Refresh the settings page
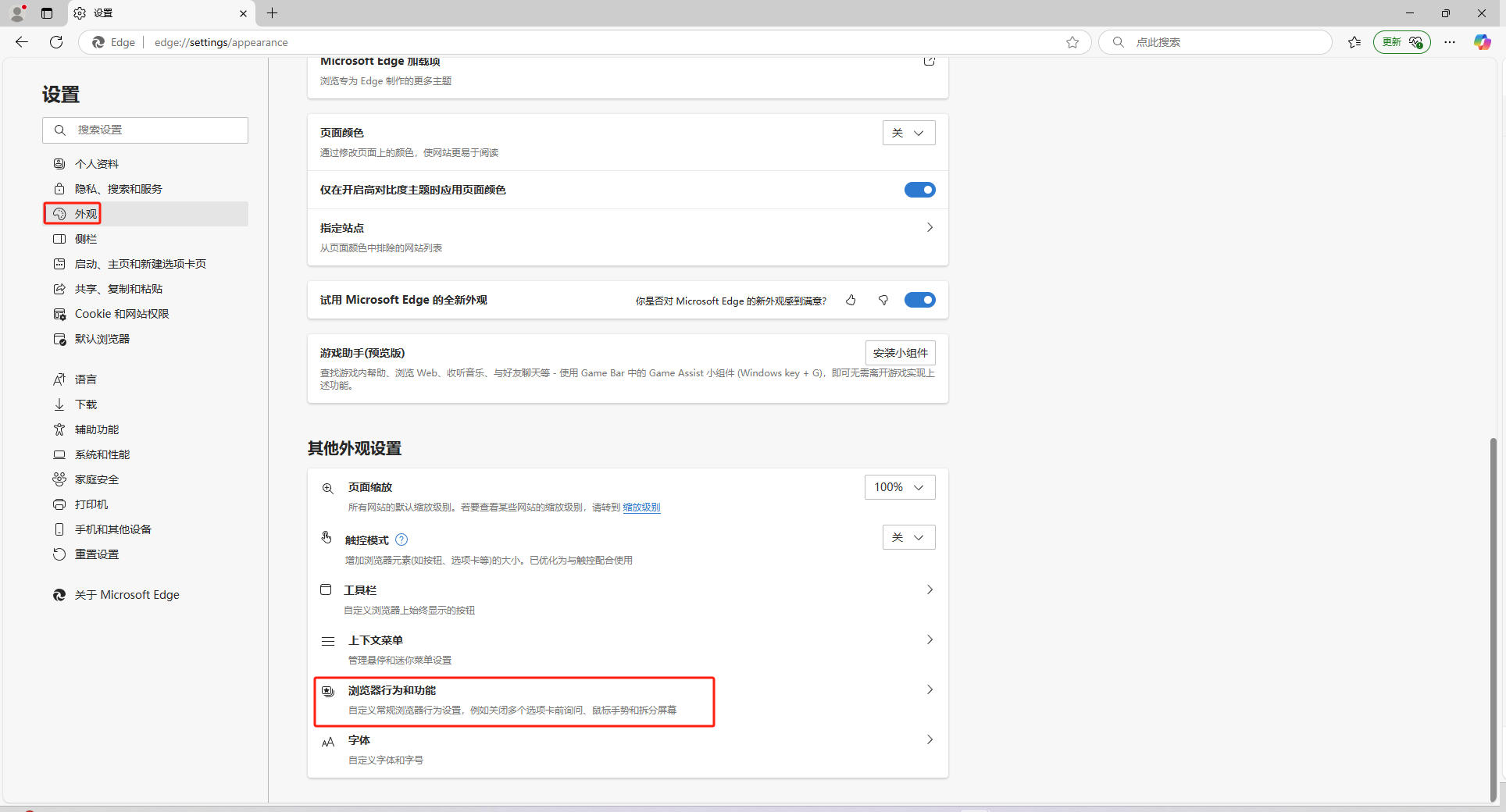This screenshot has width=1506, height=812. coord(56,42)
